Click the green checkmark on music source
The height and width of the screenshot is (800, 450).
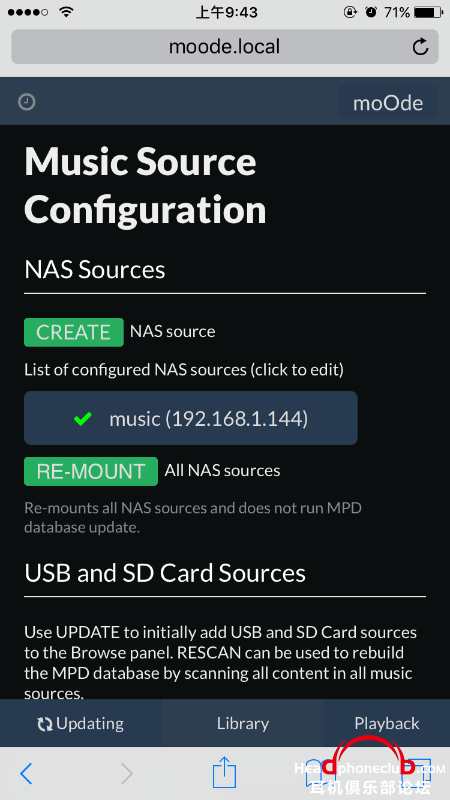point(83,419)
